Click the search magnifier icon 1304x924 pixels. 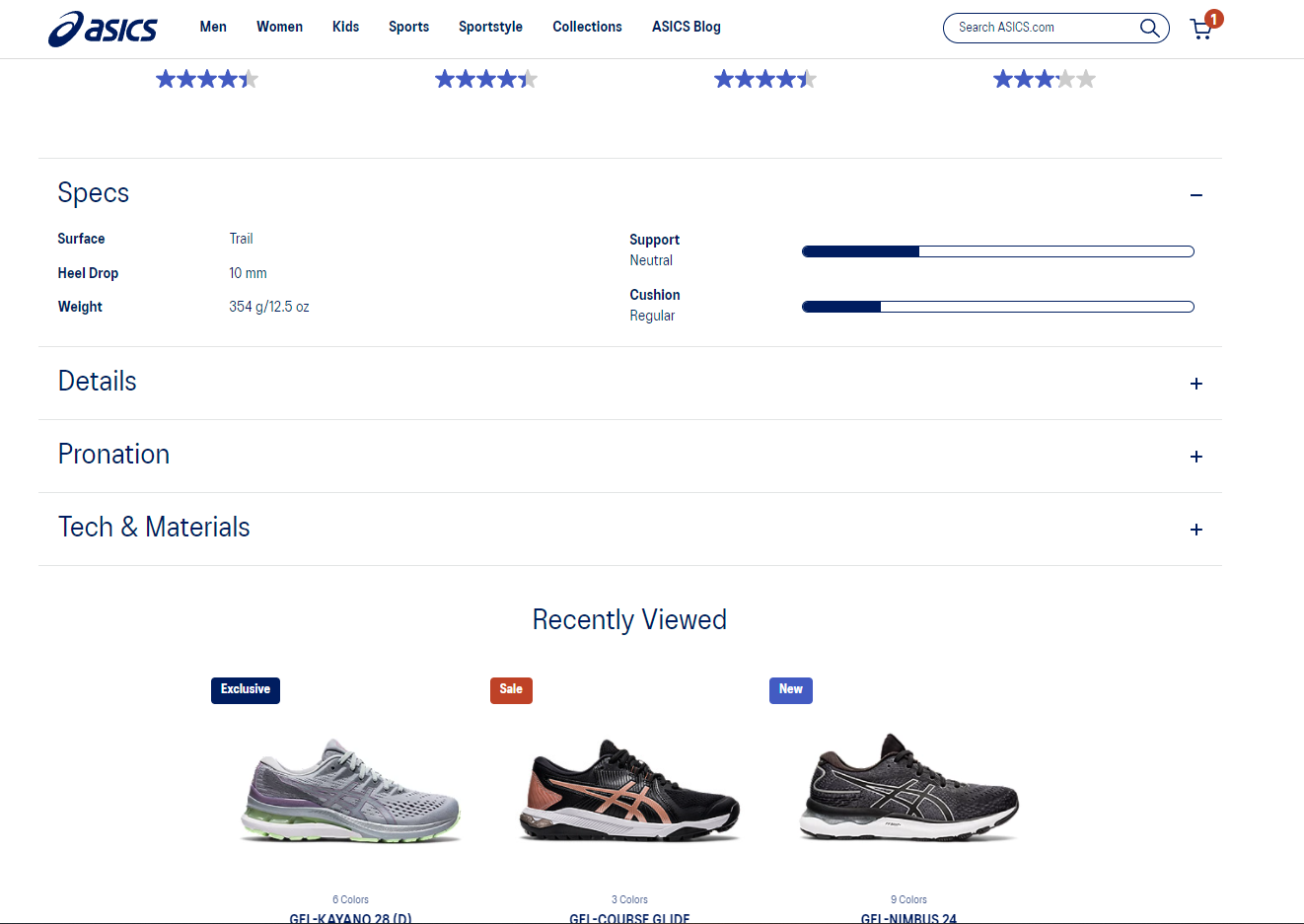click(1149, 28)
